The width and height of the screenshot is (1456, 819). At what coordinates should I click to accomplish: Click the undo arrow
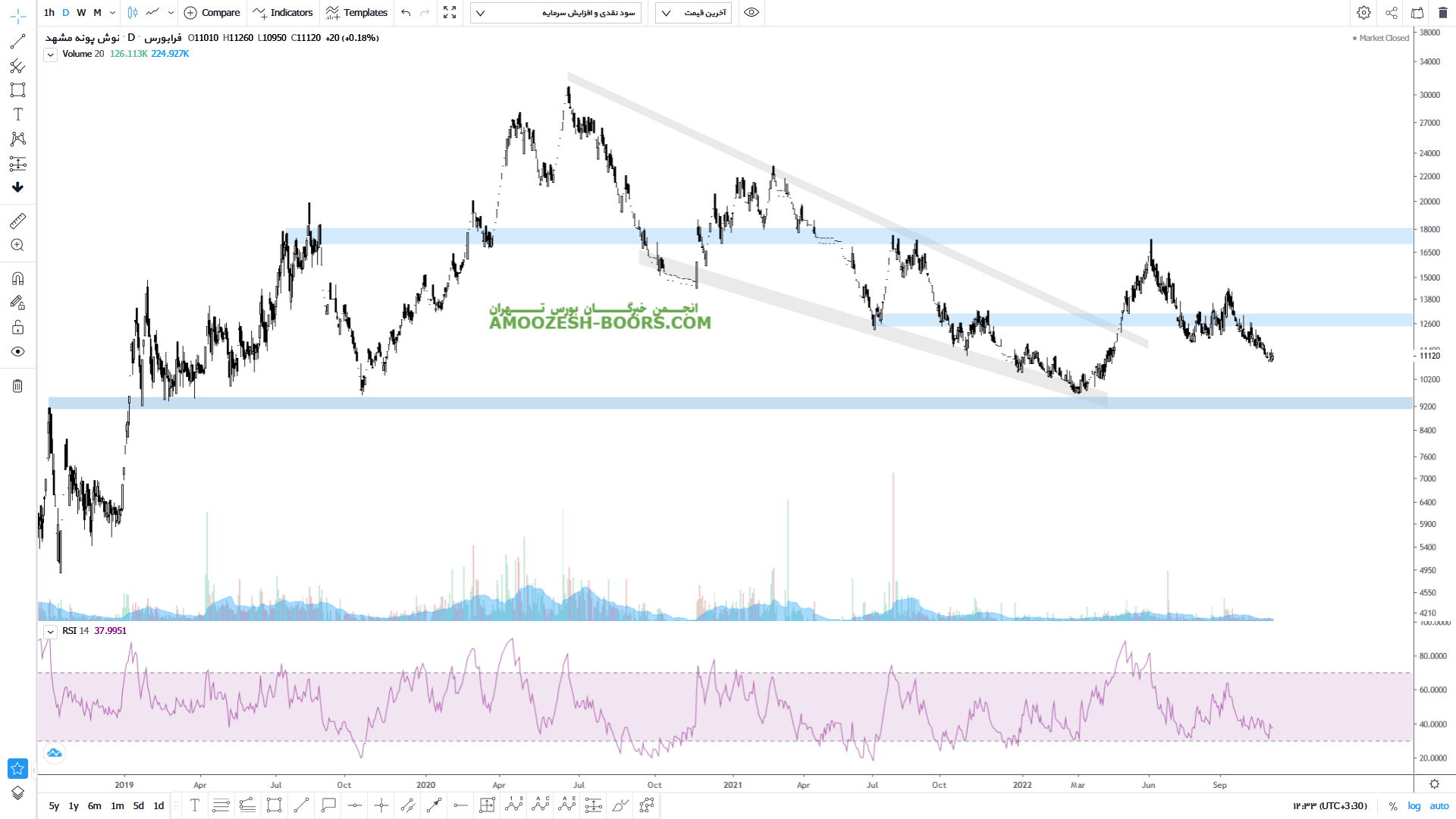406,13
